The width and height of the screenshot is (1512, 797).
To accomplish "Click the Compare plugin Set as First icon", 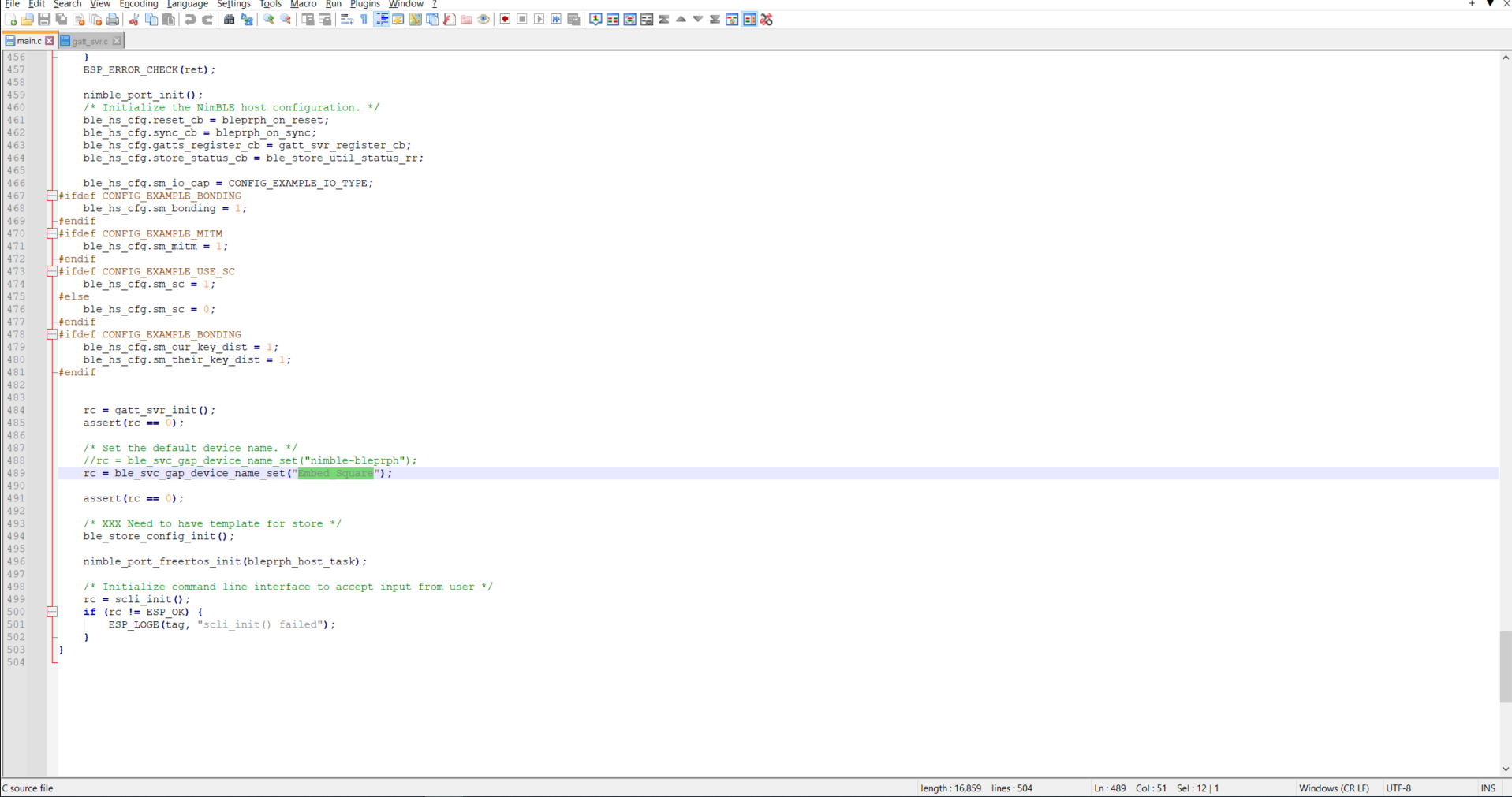I will click(595, 20).
